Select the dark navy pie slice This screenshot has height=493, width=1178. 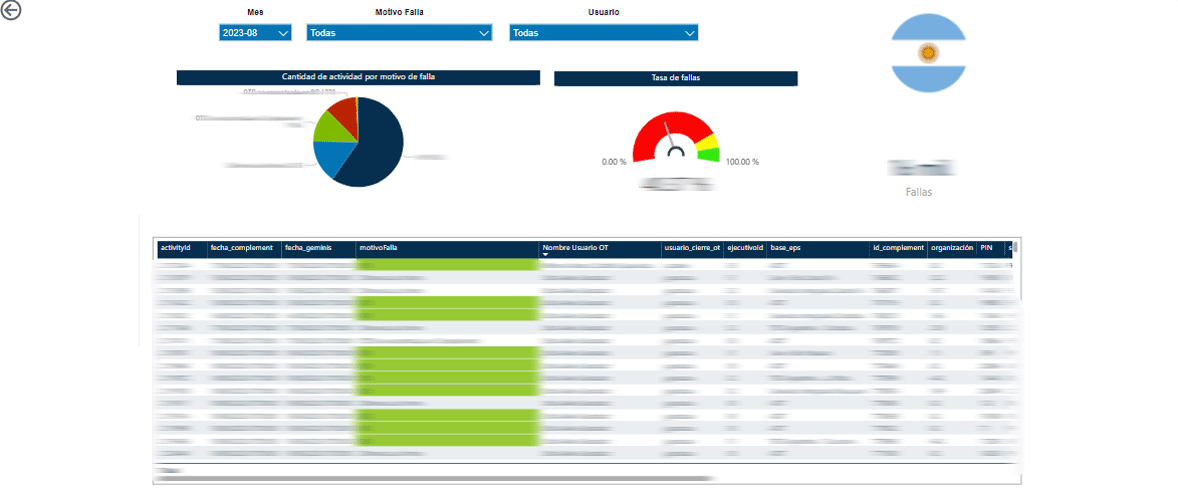pos(376,147)
